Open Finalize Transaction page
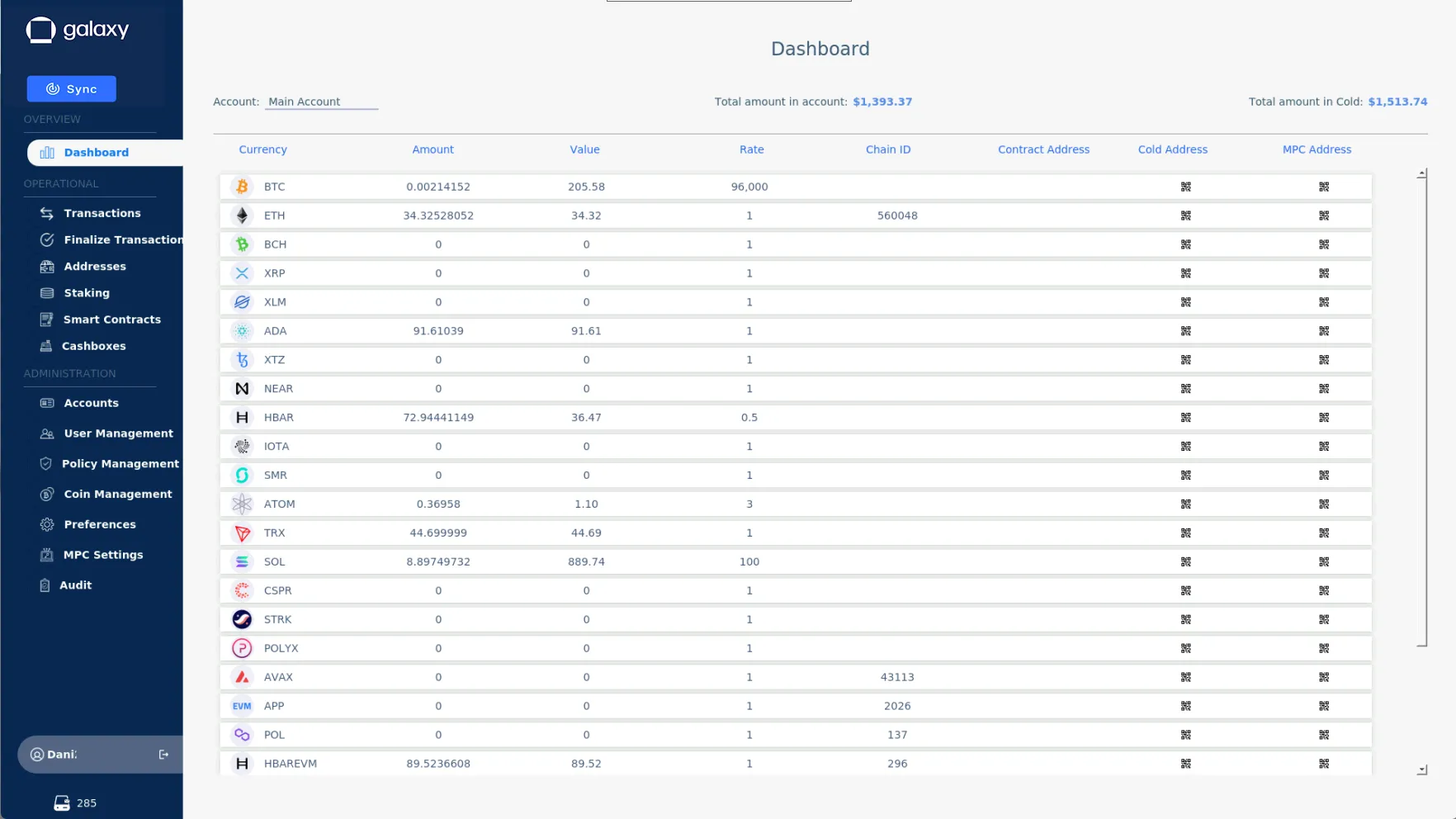This screenshot has width=1456, height=819. pos(111,239)
